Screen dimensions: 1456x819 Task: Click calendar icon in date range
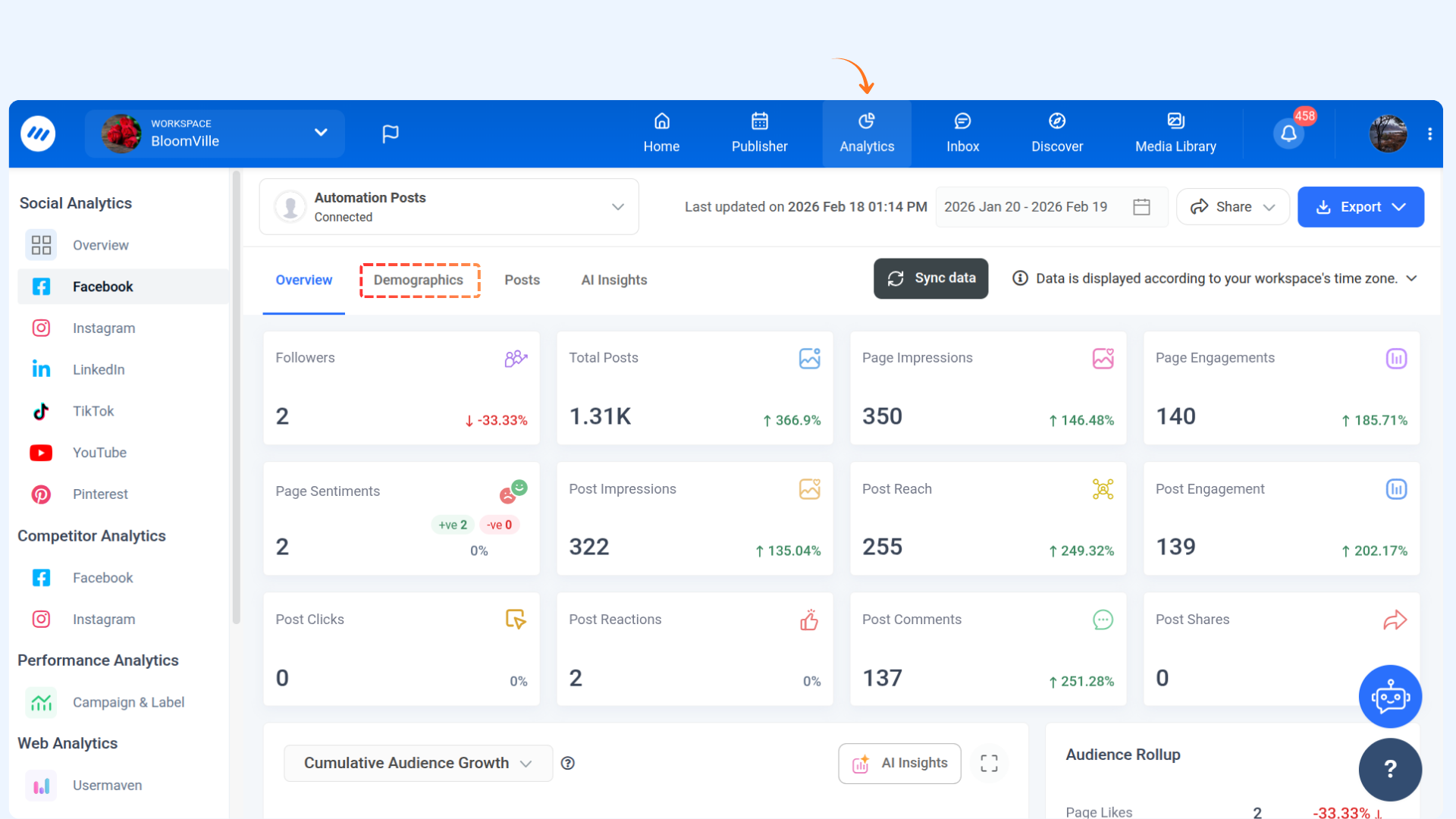(x=1141, y=207)
